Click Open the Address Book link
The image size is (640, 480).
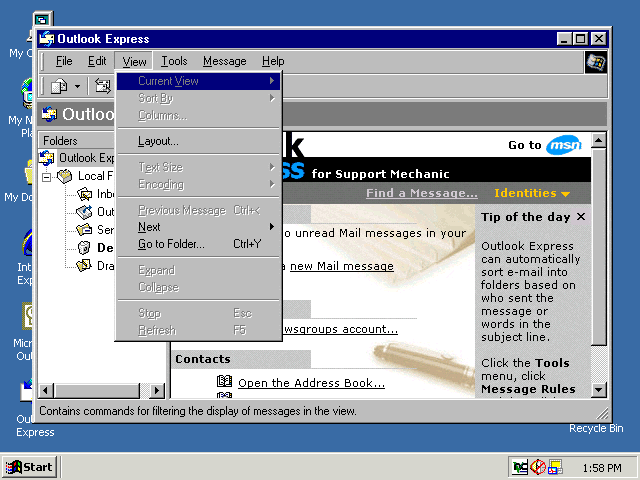coord(311,383)
